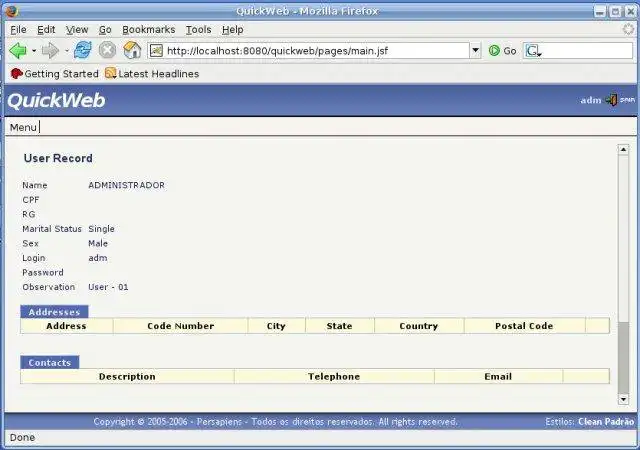The height and width of the screenshot is (450, 640).
Task: Click the Stop loading icon
Action: pos(107,51)
